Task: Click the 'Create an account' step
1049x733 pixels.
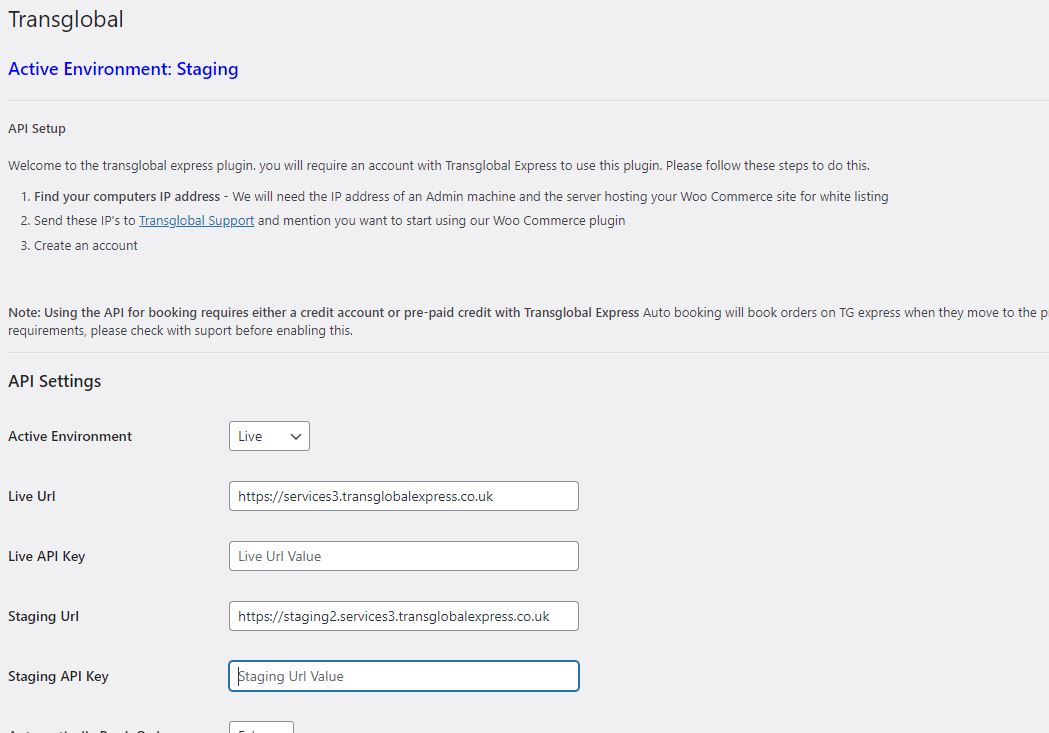Action: (x=86, y=245)
